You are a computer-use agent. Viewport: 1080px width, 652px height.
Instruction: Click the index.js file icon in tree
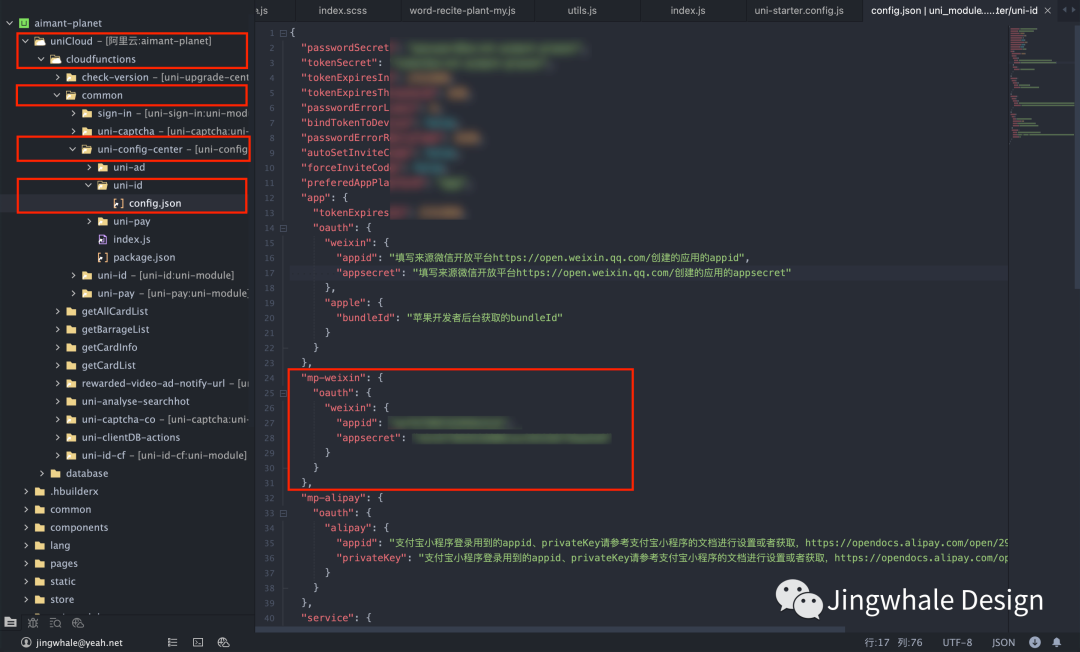point(103,239)
